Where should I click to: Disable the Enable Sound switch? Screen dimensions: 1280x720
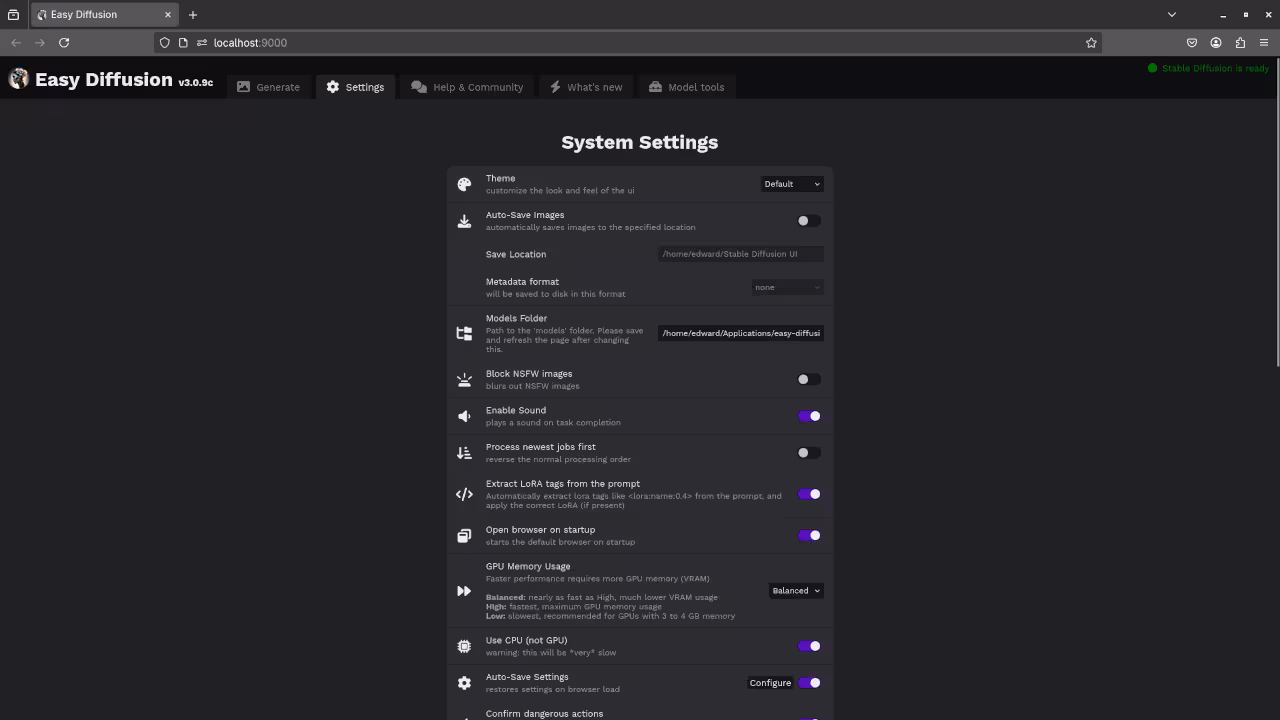(x=809, y=416)
